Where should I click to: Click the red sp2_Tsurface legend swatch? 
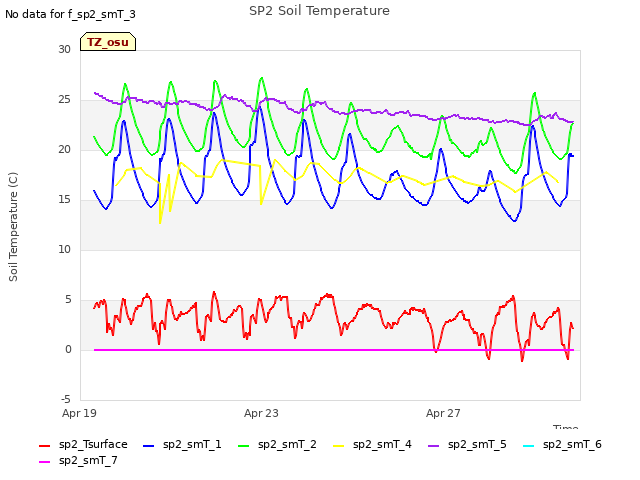(x=44, y=446)
